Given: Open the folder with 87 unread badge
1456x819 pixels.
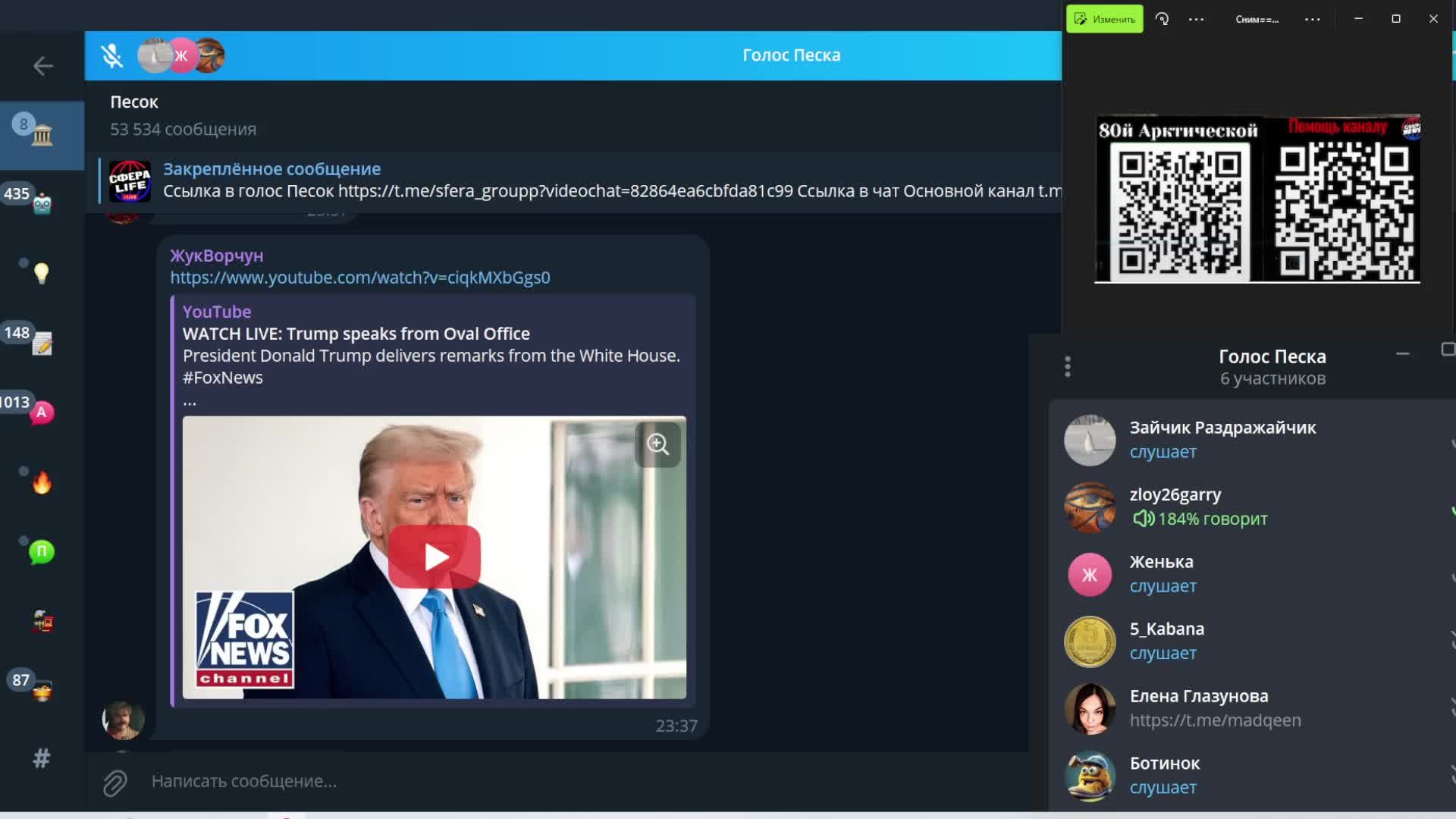Looking at the screenshot, I should [x=42, y=690].
